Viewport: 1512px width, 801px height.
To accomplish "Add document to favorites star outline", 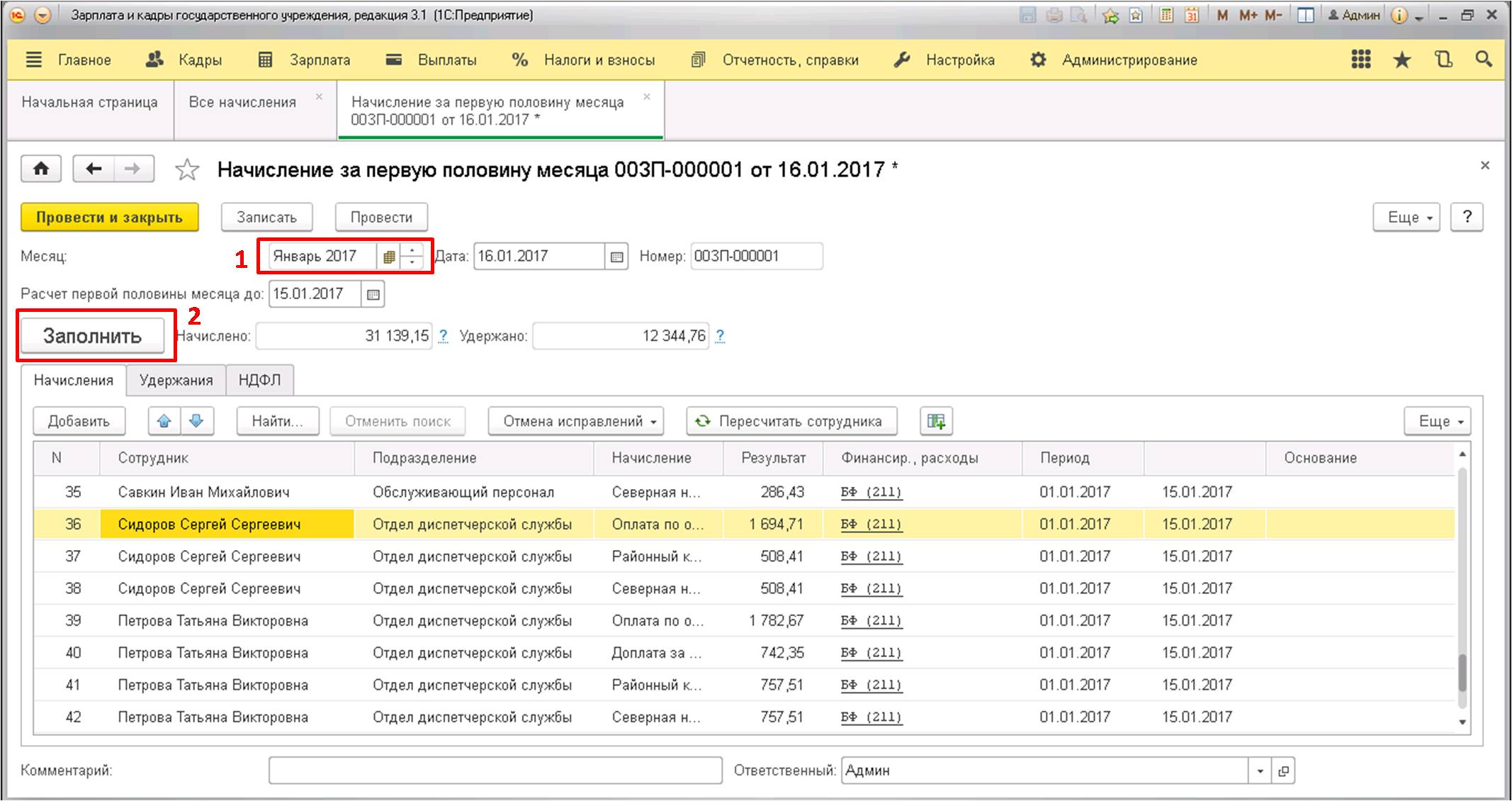I will point(187,170).
